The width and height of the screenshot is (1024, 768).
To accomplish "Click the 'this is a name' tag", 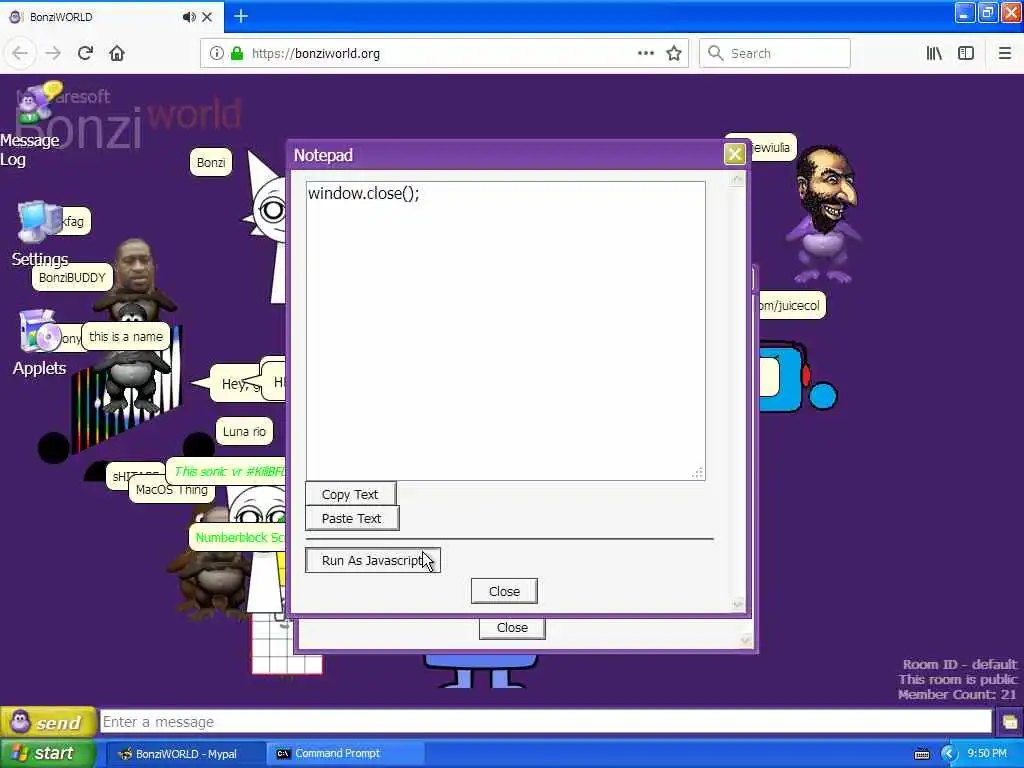I will click(126, 336).
